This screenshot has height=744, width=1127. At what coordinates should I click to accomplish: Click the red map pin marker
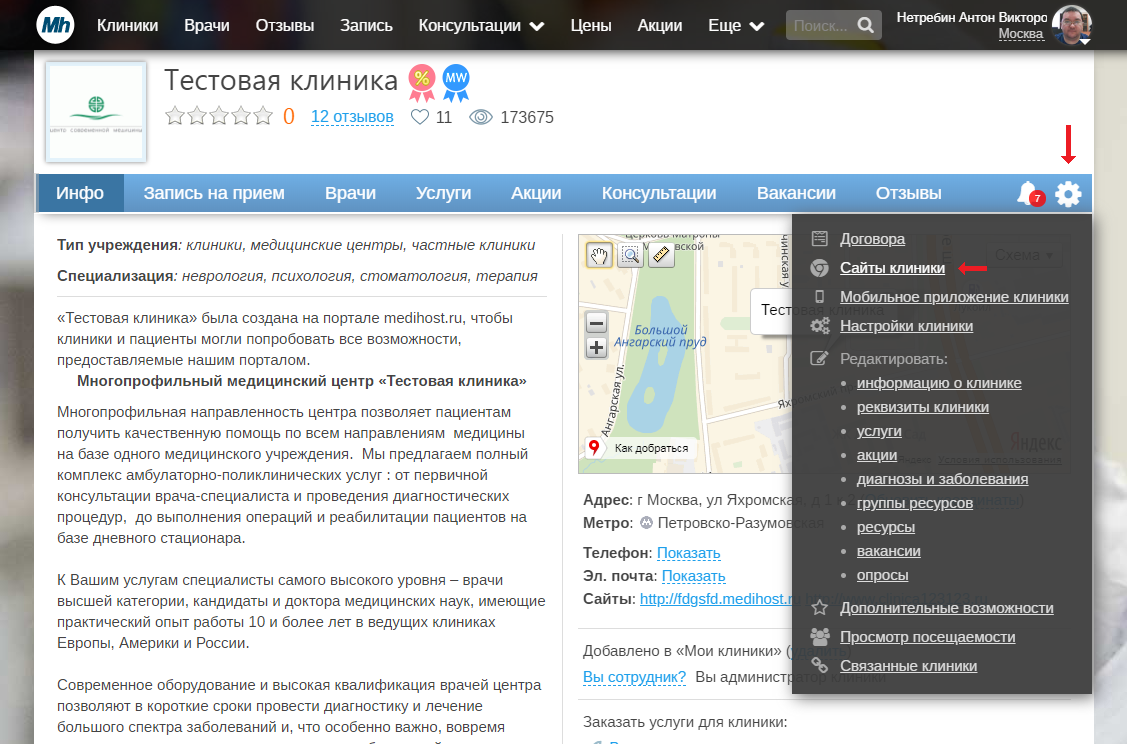594,447
